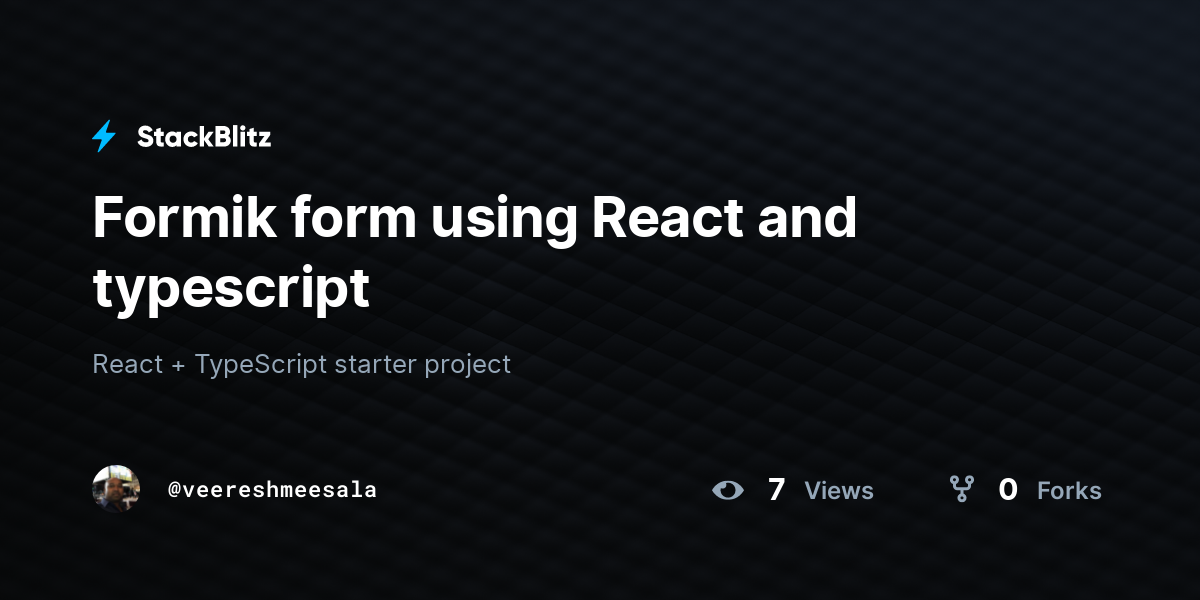Image resolution: width=1200 pixels, height=600 pixels.
Task: Click the StackBlitz lightning bolt logo
Action: point(104,136)
